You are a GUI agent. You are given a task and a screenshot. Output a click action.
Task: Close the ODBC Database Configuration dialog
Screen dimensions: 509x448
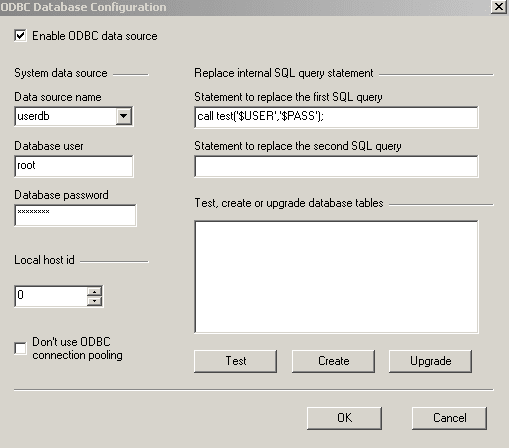[x=499, y=7]
